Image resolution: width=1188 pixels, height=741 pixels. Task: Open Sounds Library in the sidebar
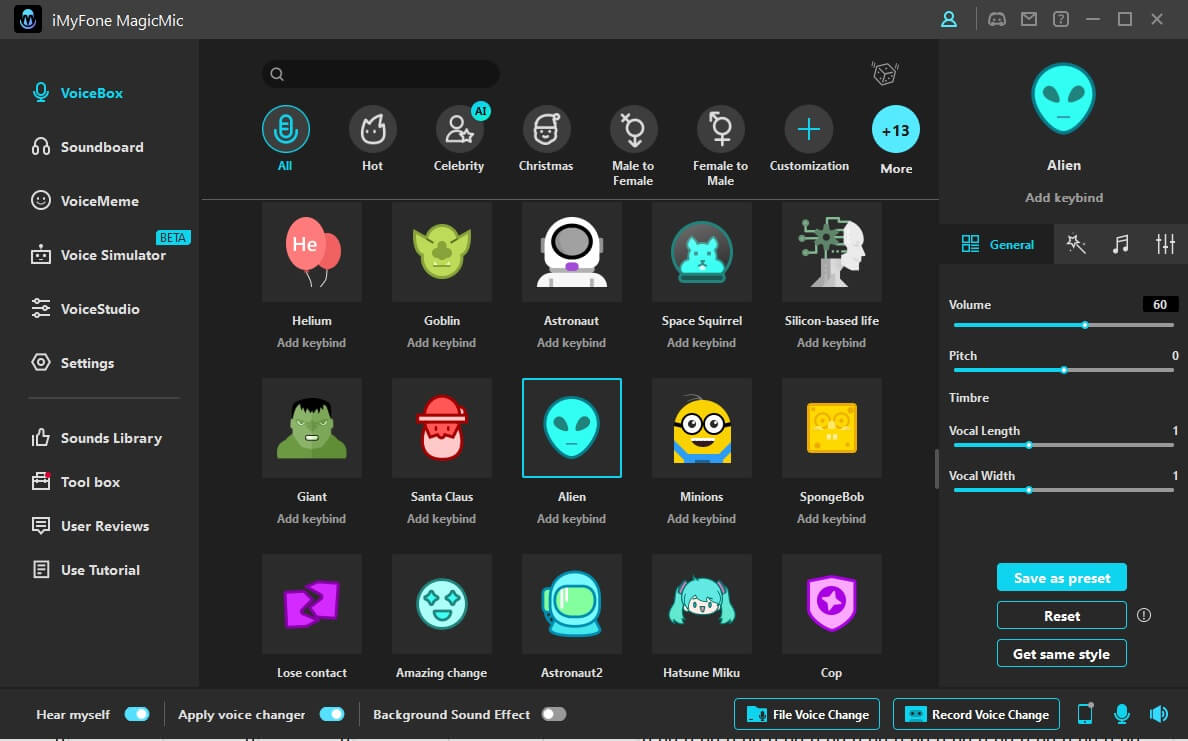[96, 438]
